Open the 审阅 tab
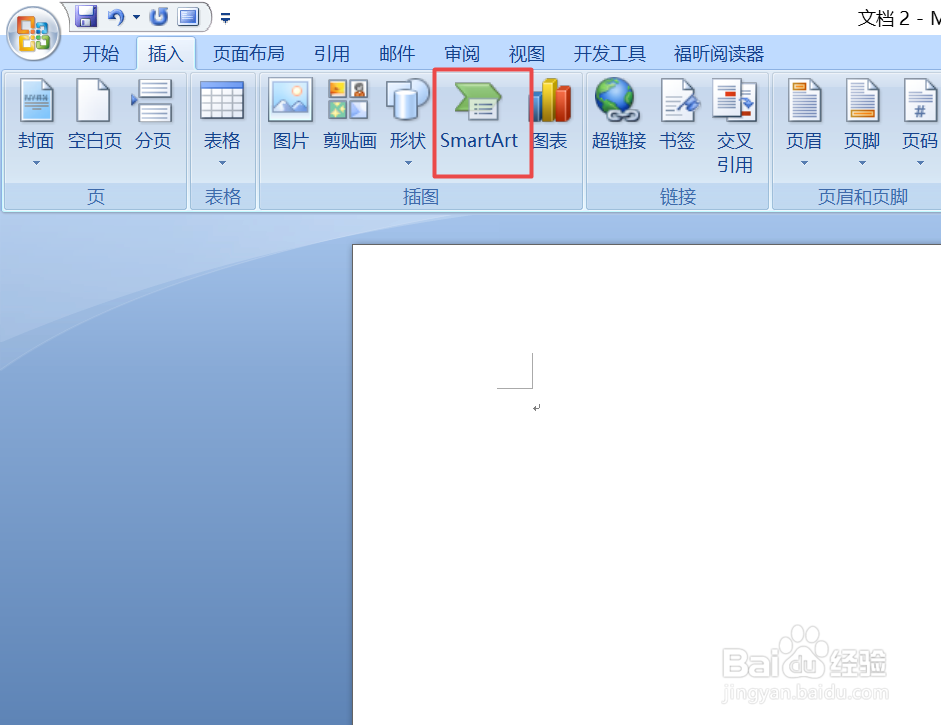Image resolution: width=941 pixels, height=725 pixels. pyautogui.click(x=461, y=54)
